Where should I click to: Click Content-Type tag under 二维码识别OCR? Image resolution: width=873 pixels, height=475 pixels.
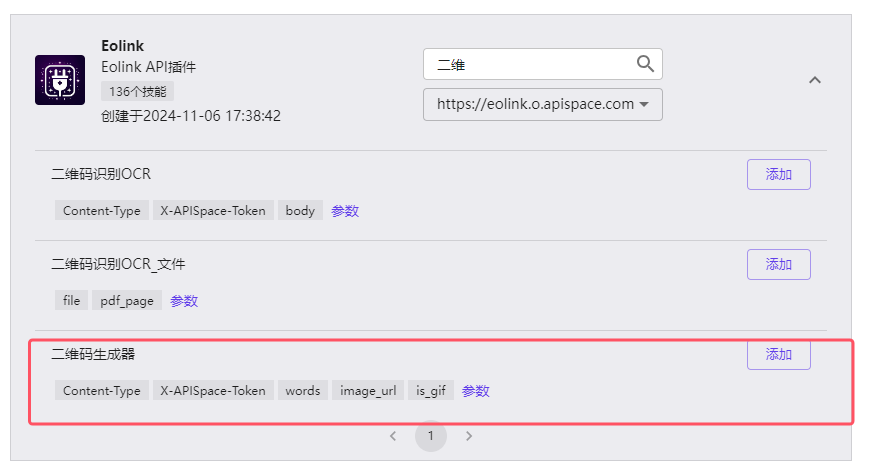click(102, 210)
